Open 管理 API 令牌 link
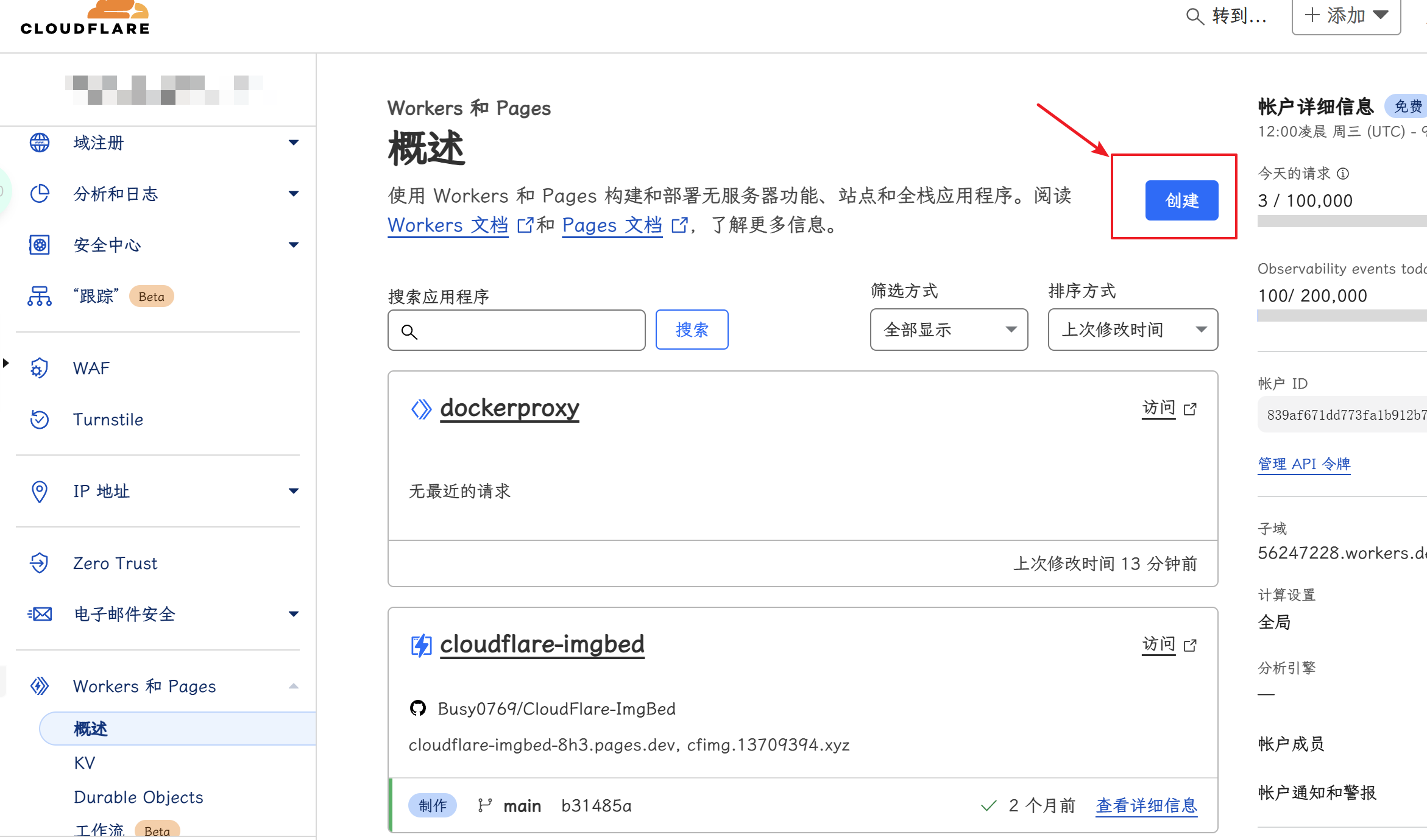This screenshot has height=840, width=1427. pyautogui.click(x=1304, y=464)
